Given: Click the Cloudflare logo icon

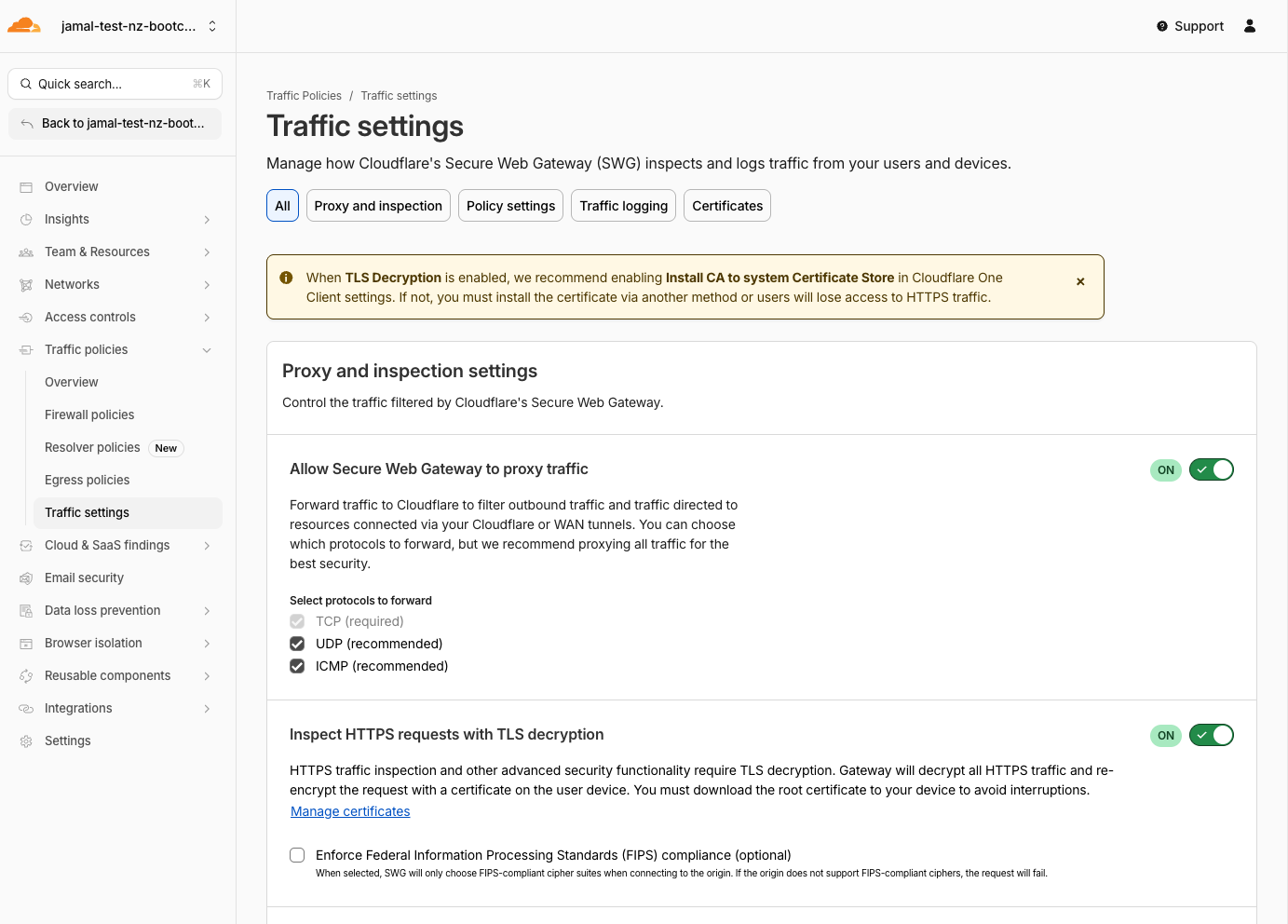Looking at the screenshot, I should (x=24, y=25).
